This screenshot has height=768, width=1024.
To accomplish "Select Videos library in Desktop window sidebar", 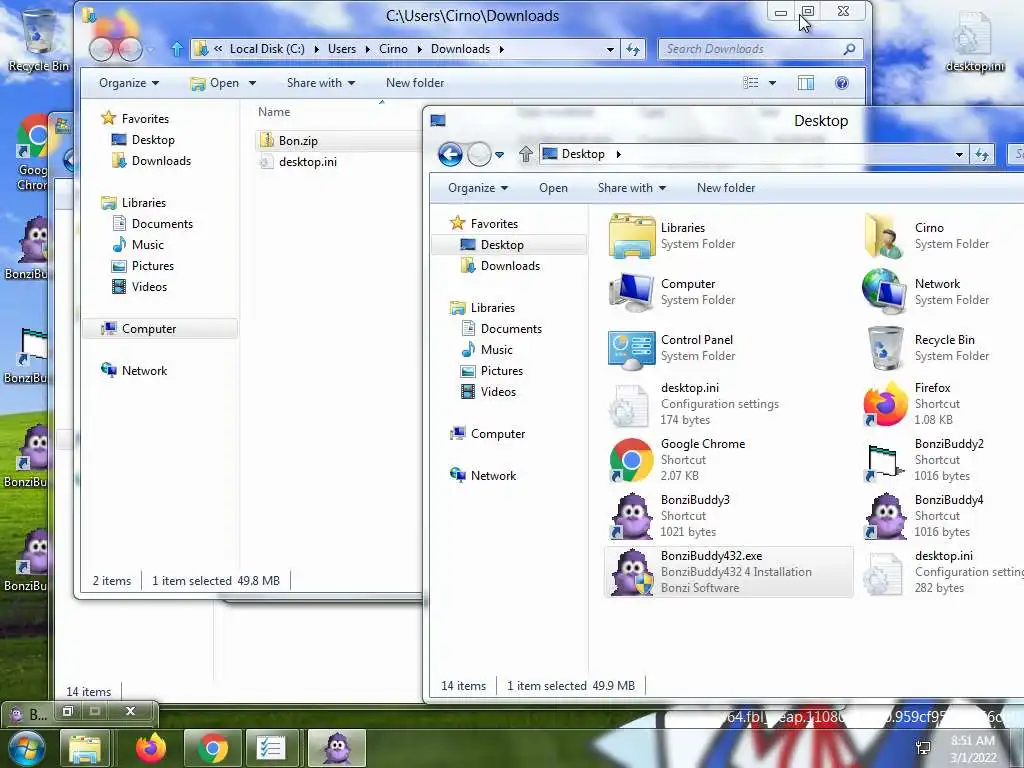I will [489, 392].
